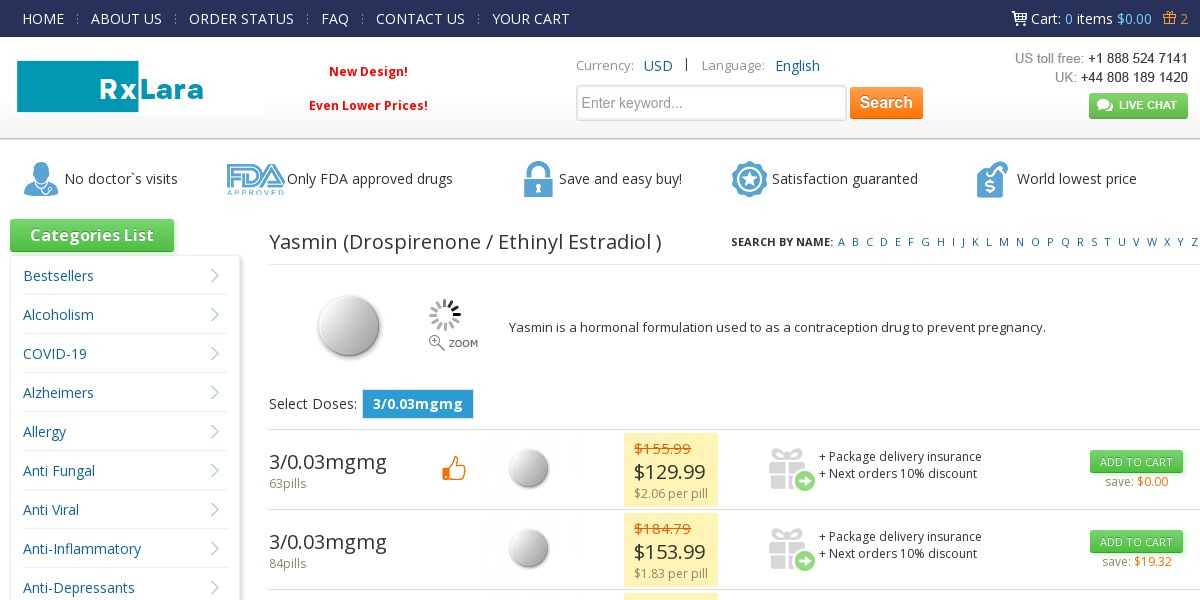Click the UK phone number +44 808 189 1420
Image resolution: width=1200 pixels, height=600 pixels.
point(1134,77)
